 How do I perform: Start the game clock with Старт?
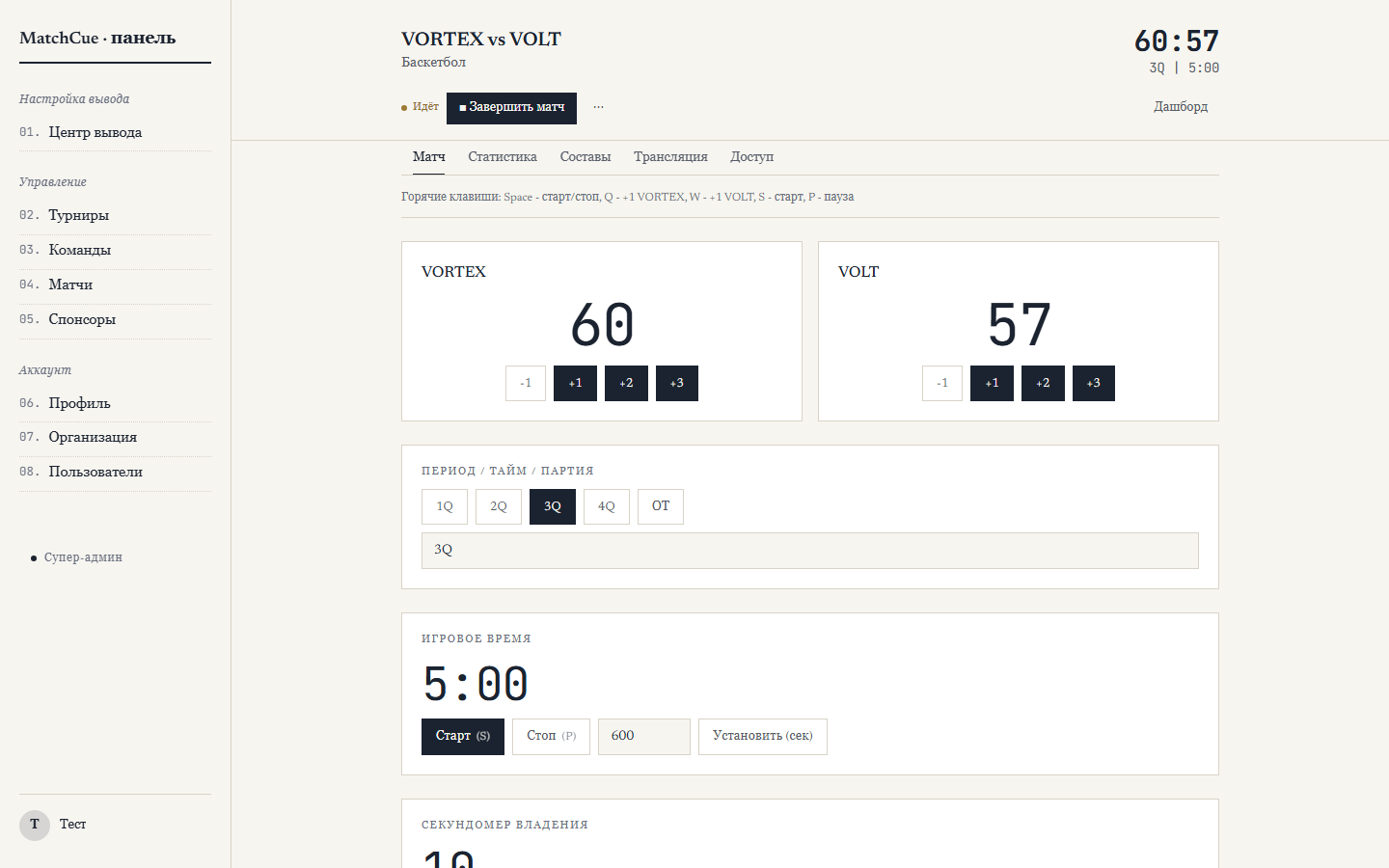tap(463, 737)
